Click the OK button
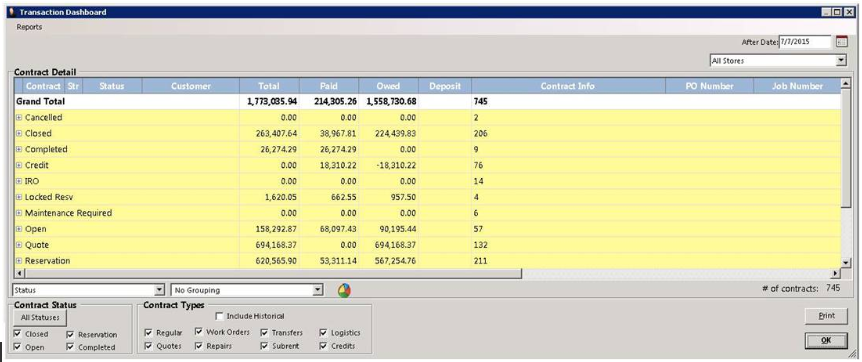The width and height of the screenshot is (862, 362). [x=826, y=341]
